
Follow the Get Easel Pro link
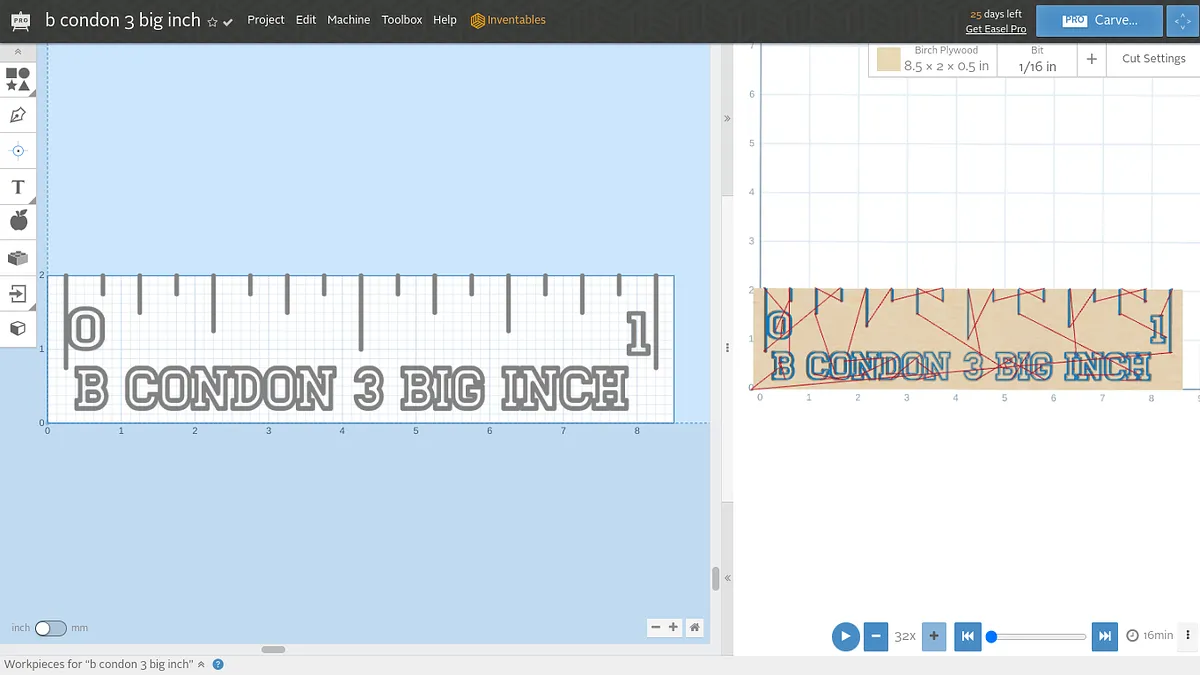(x=995, y=29)
